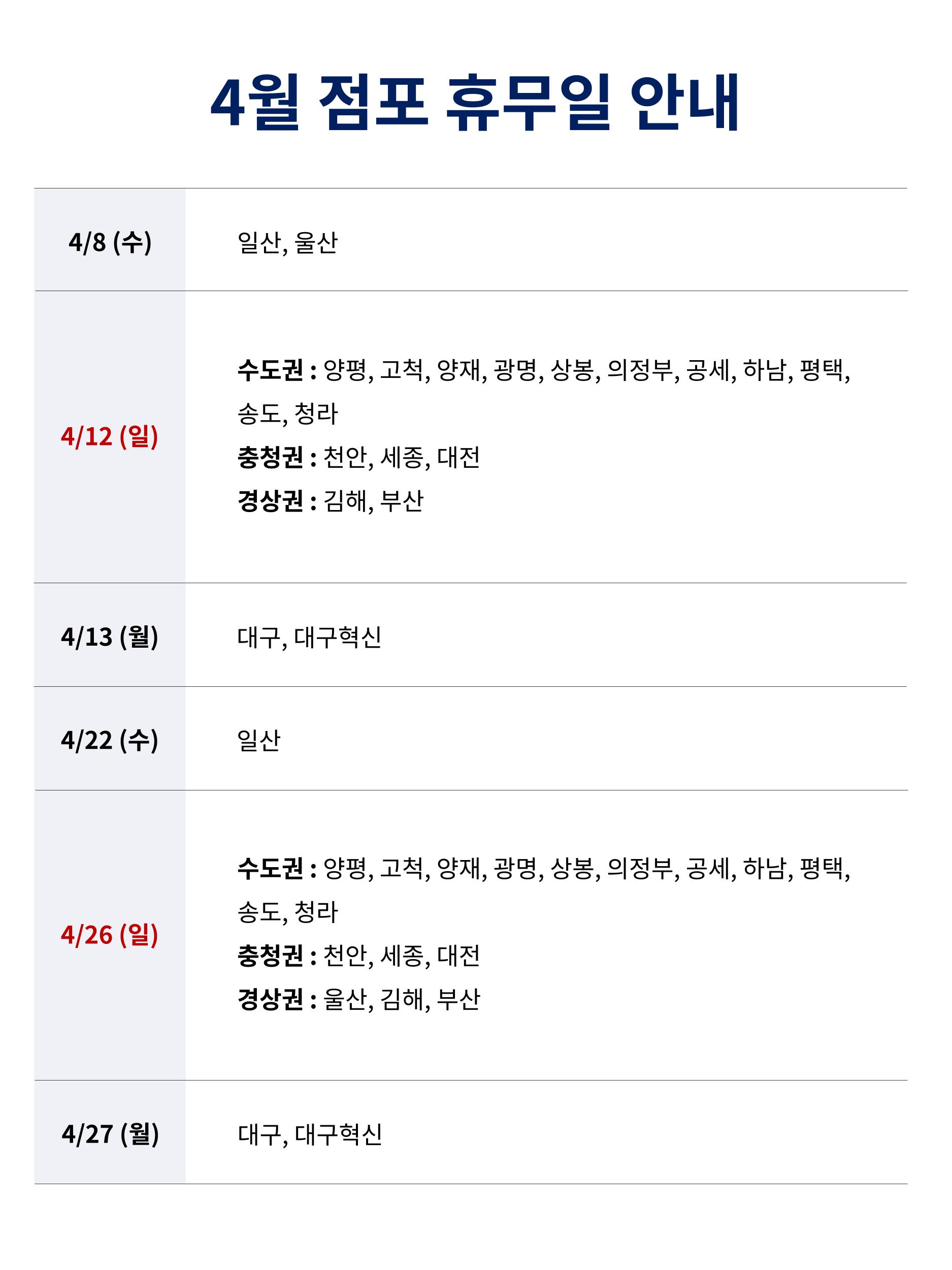Click 충청권 label in the 4/12 row
The height and width of the screenshot is (1270, 952).
[270, 458]
